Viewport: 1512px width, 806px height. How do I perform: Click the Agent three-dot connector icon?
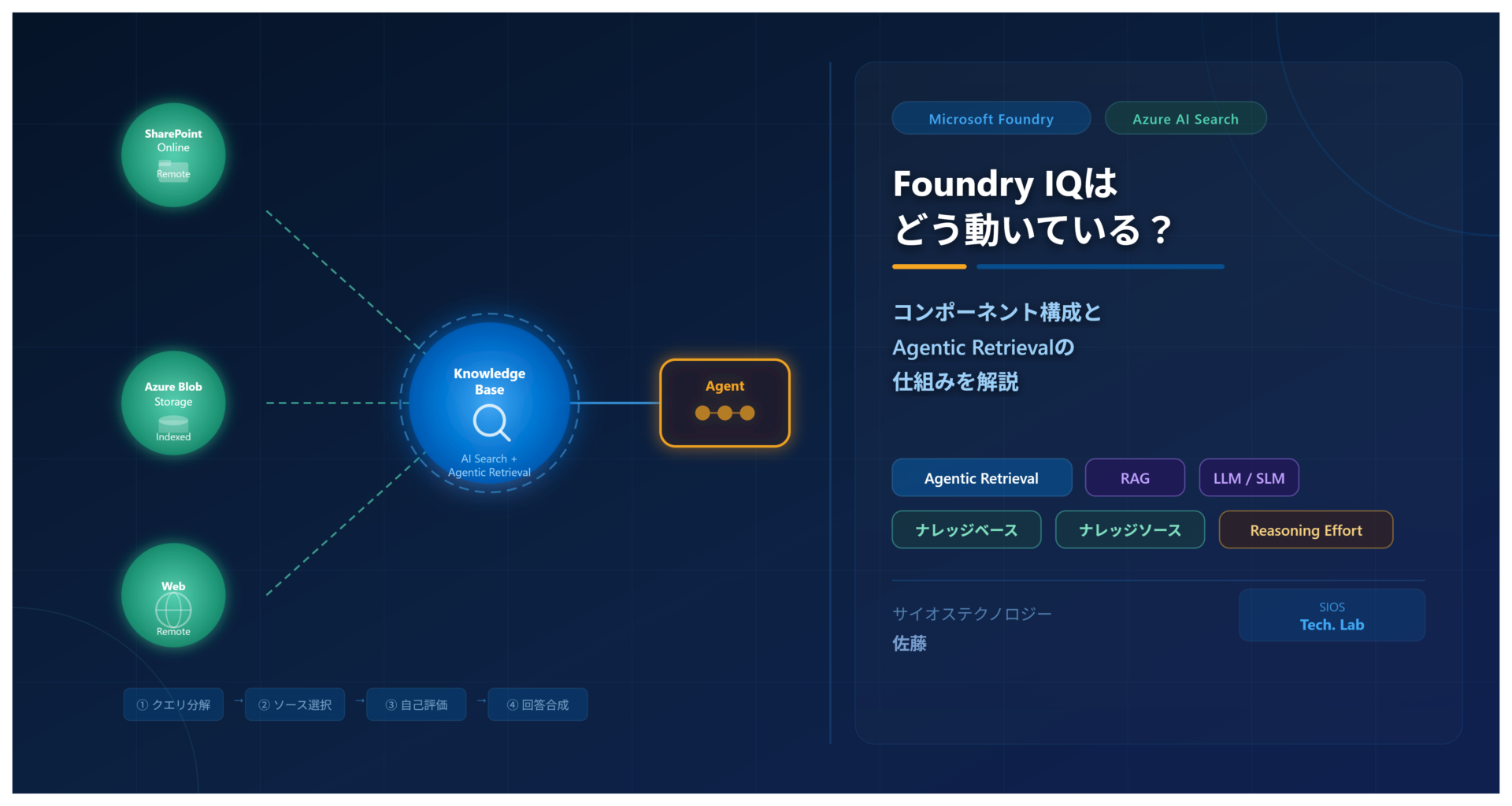tap(724, 413)
